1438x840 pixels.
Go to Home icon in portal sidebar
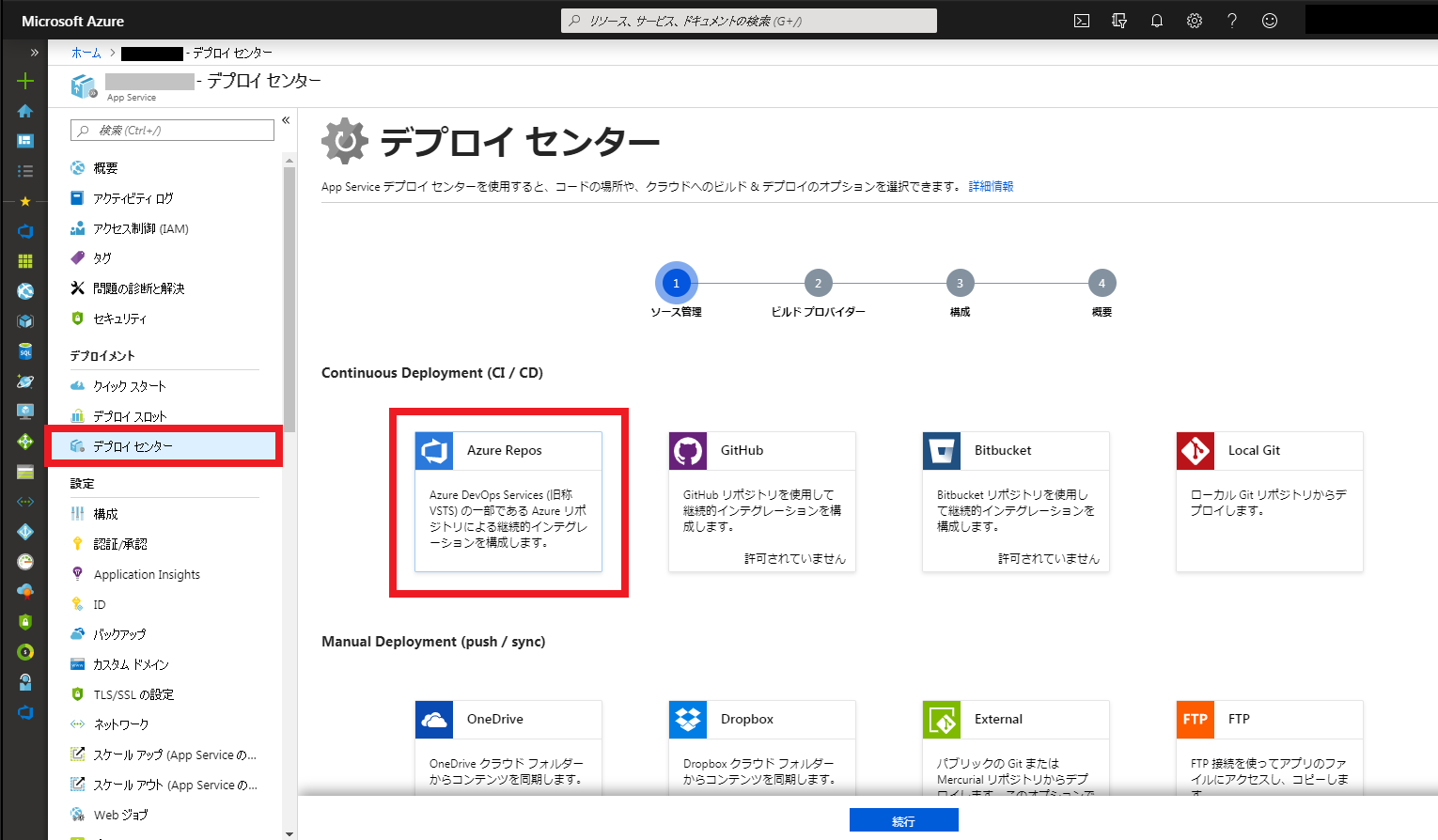(x=25, y=111)
